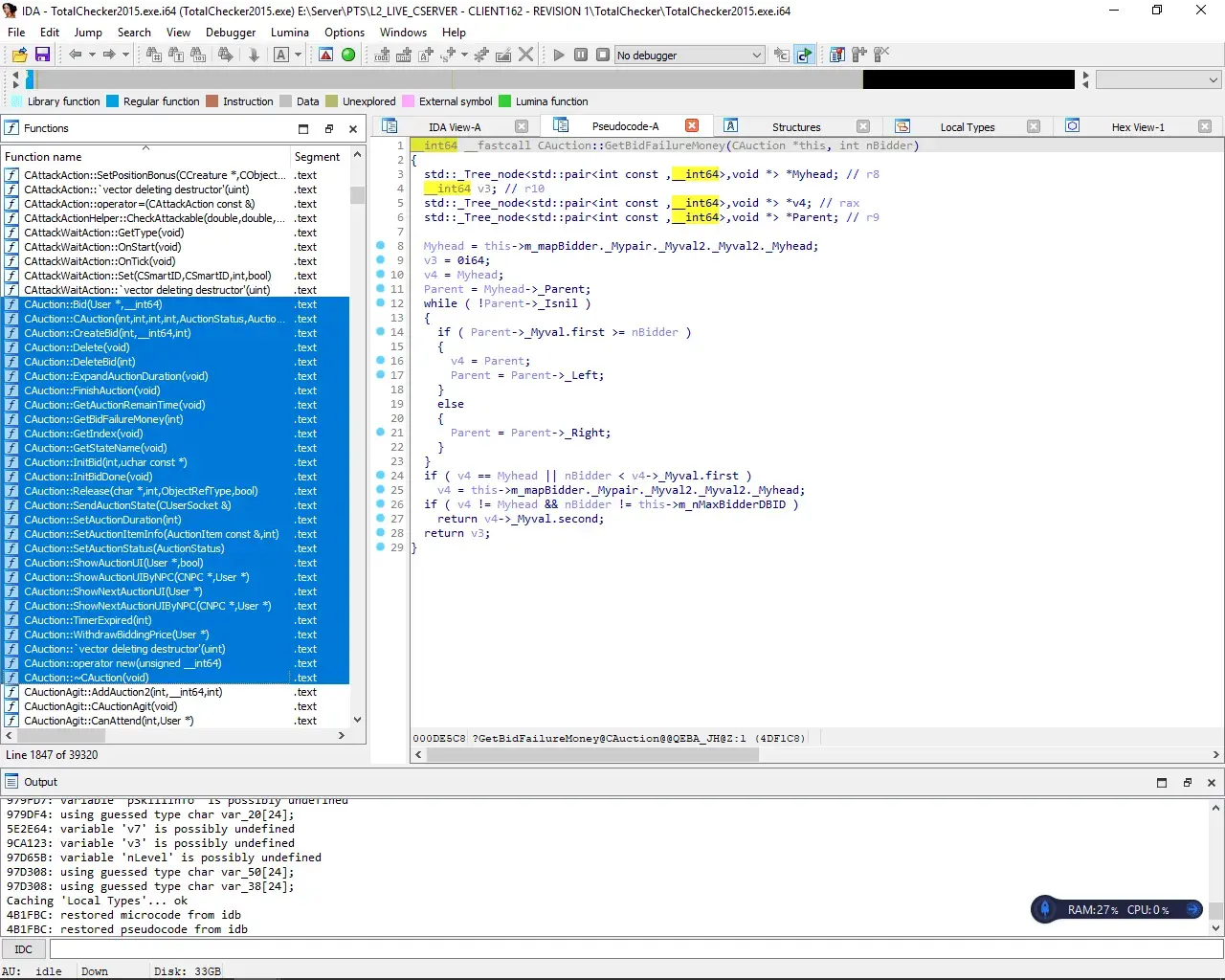Start the process with the play button
1225x980 pixels.
click(559, 55)
